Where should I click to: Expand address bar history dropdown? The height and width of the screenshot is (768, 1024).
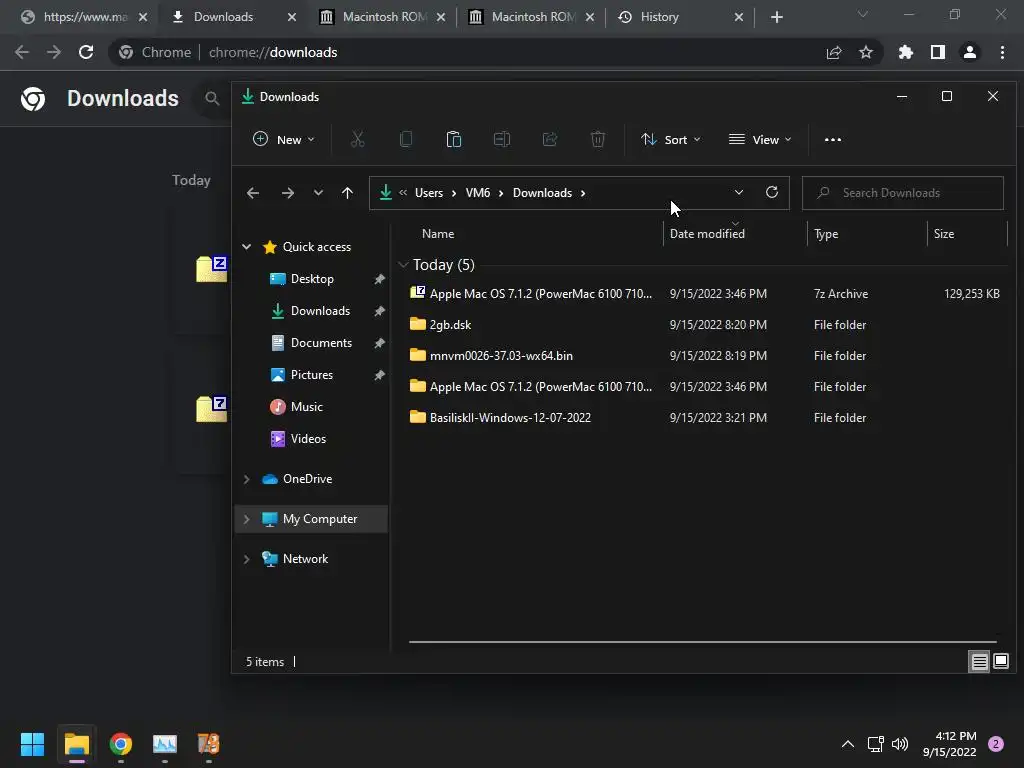[x=739, y=192]
